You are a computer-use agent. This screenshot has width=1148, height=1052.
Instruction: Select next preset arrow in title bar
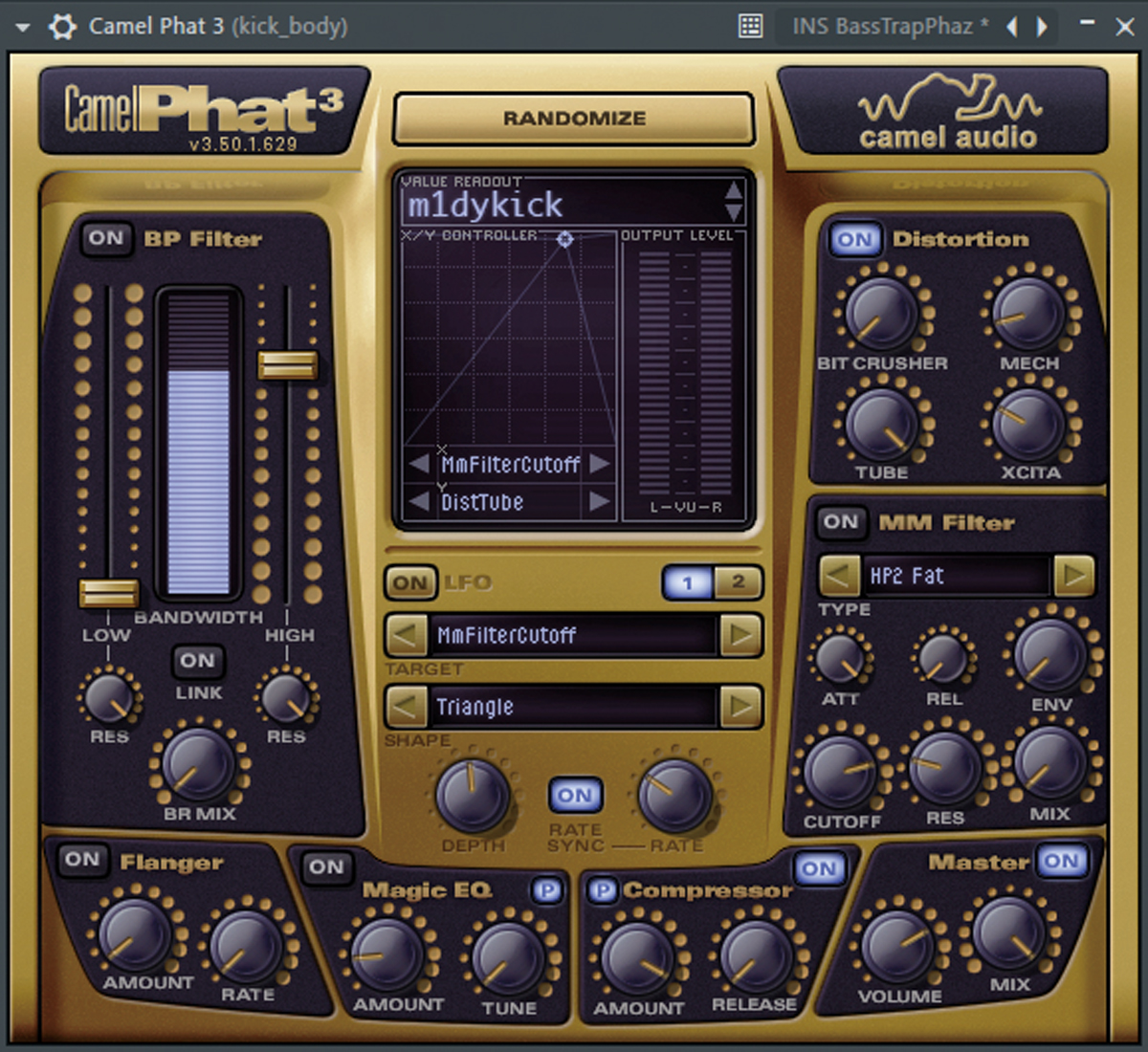point(1042,27)
